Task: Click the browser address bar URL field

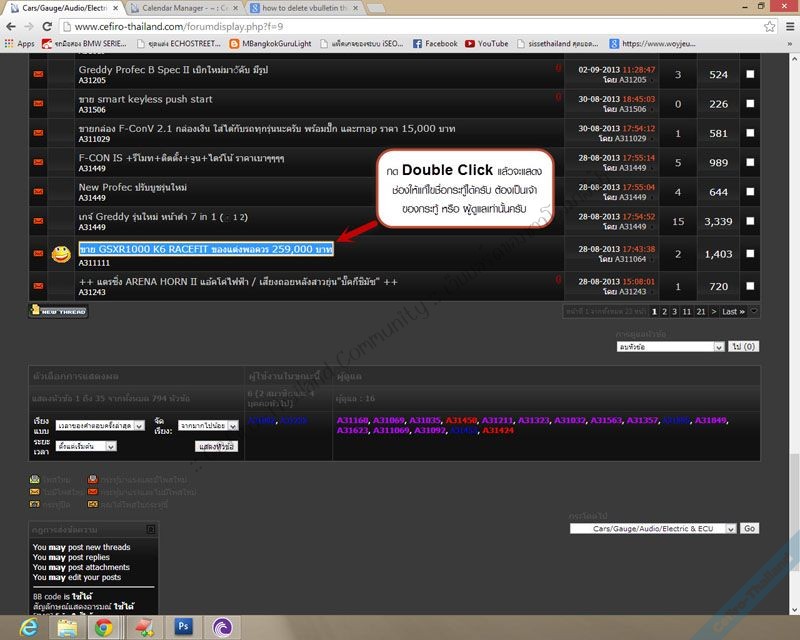Action: click(x=400, y=27)
